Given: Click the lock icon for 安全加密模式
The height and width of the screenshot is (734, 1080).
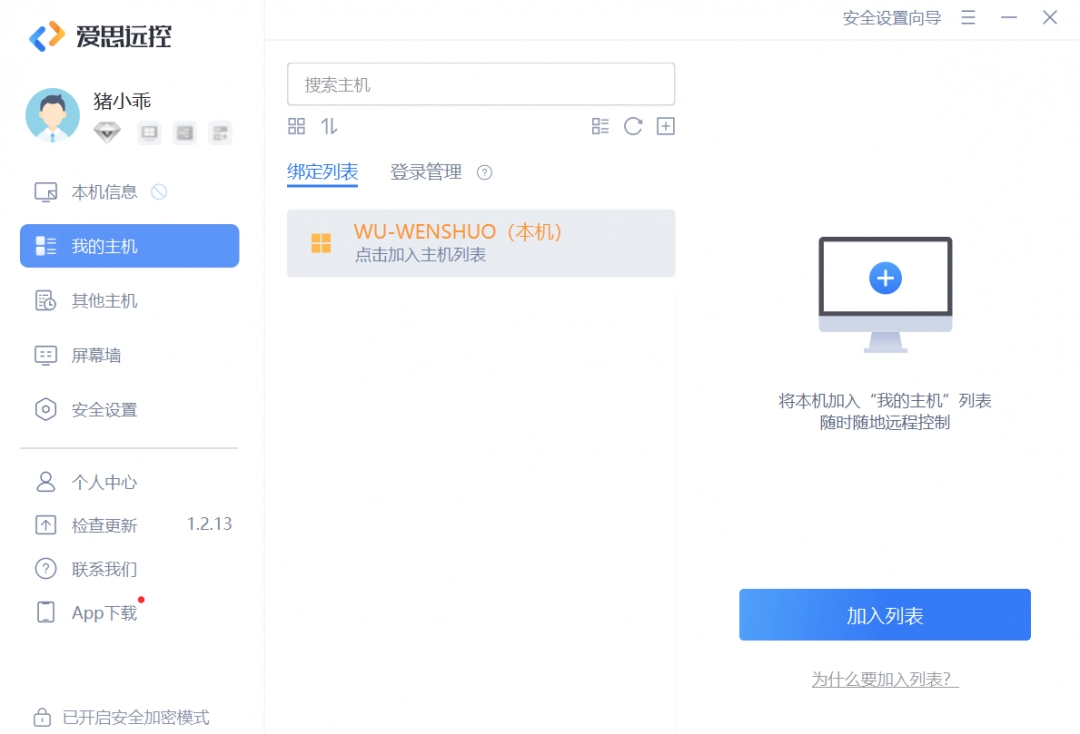Looking at the screenshot, I should click(x=42, y=717).
